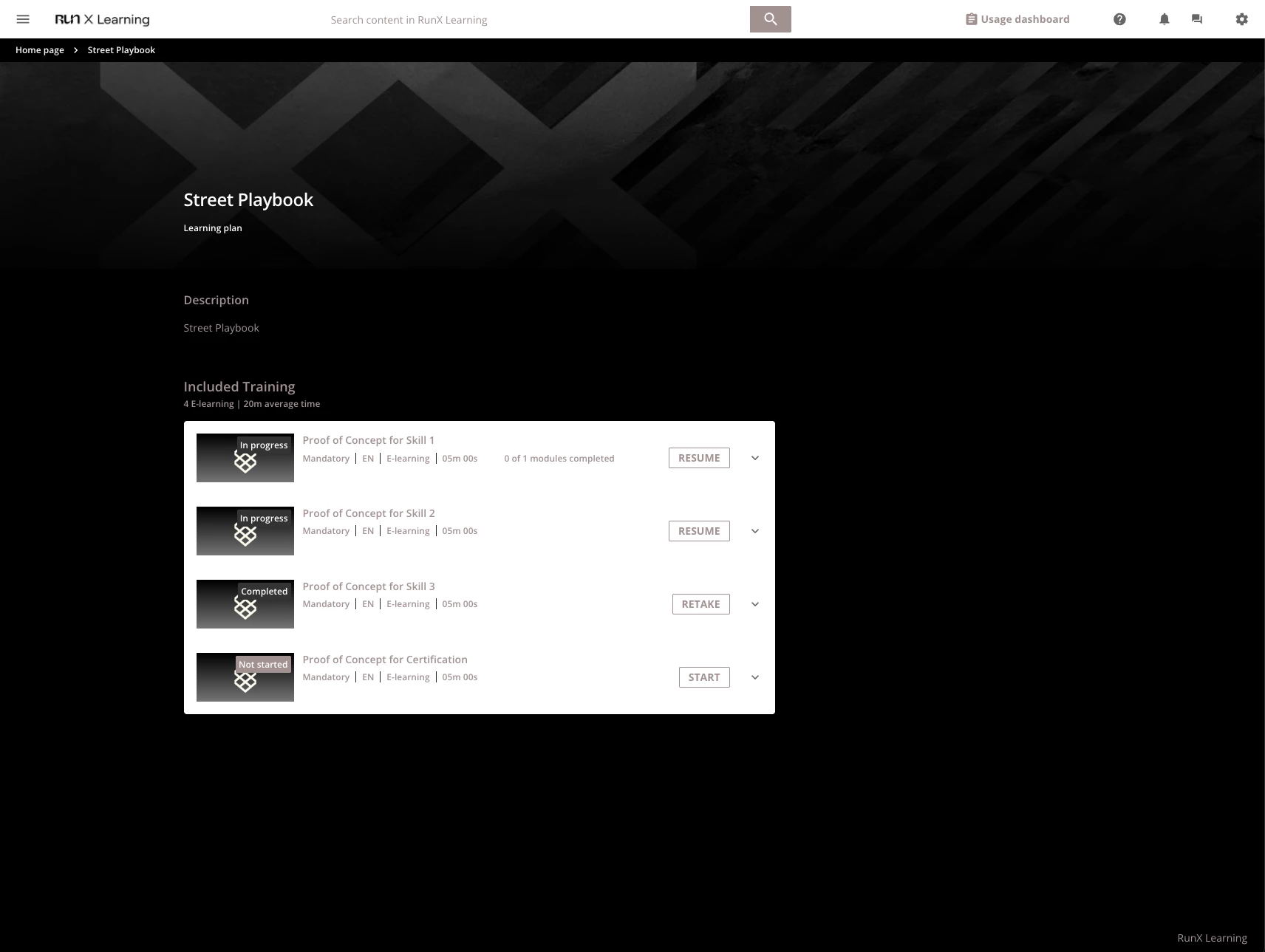Open the Usage dashboard link
The width and height of the screenshot is (1265, 952).
point(1017,19)
